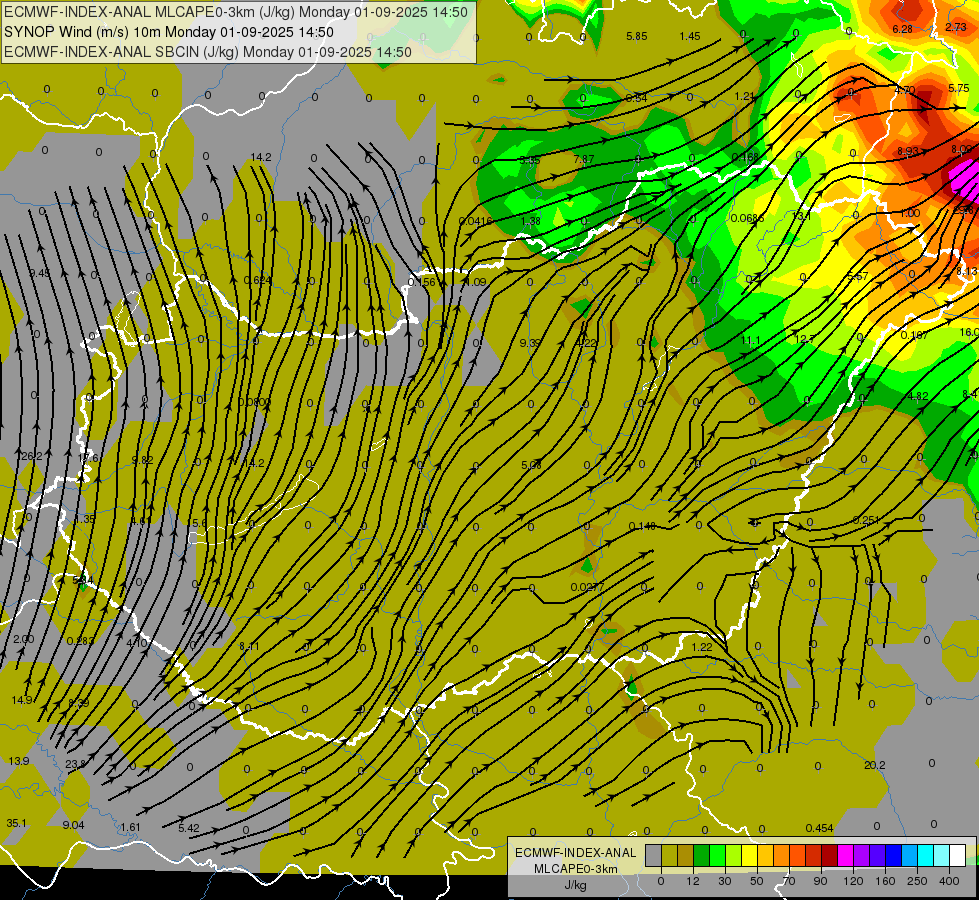Click the MLCAPE0-3km header line at top
This screenshot has height=900, width=979.
tap(235, 11)
